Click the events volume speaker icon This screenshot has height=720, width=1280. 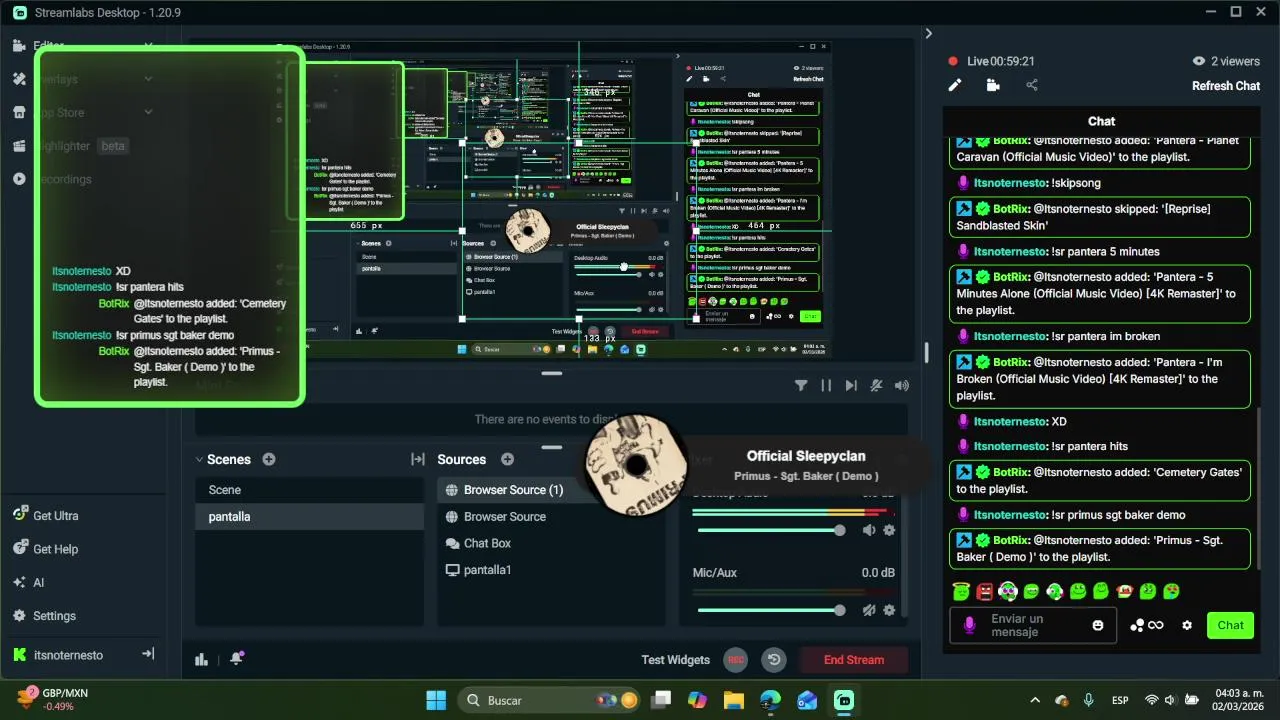(x=902, y=386)
